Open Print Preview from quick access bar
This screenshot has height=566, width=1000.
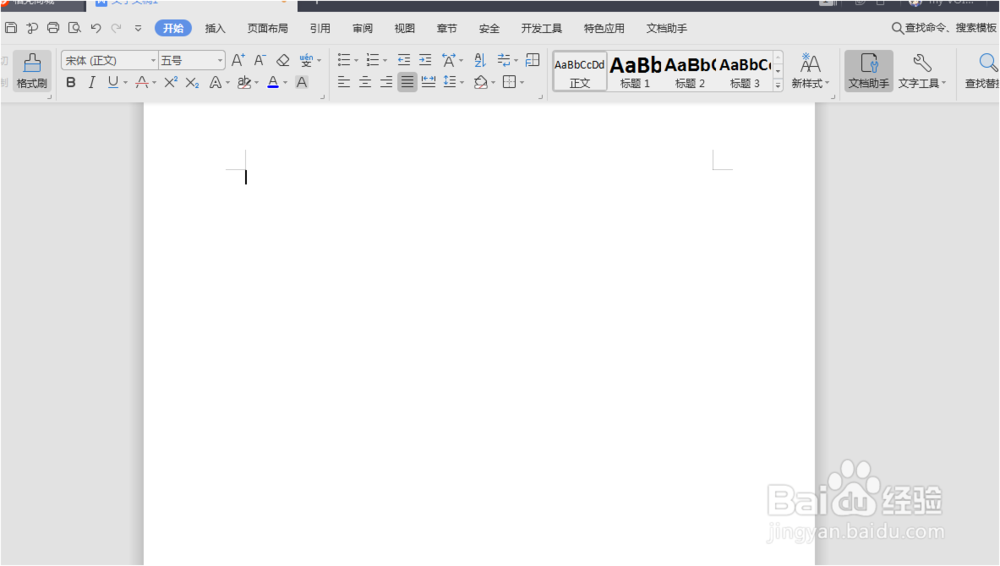pyautogui.click(x=75, y=27)
